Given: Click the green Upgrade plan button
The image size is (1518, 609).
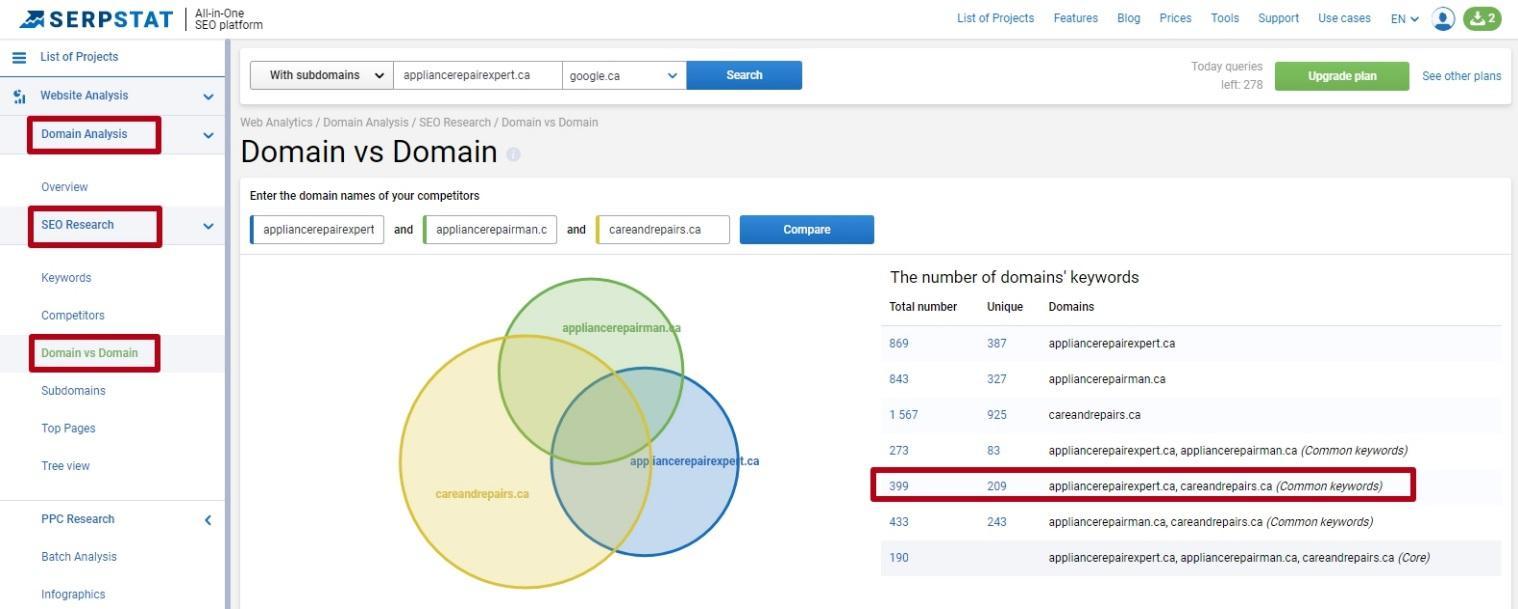Looking at the screenshot, I should click(1342, 76).
